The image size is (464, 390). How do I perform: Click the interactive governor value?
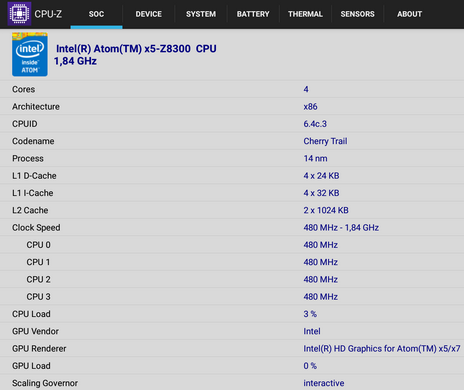(324, 383)
